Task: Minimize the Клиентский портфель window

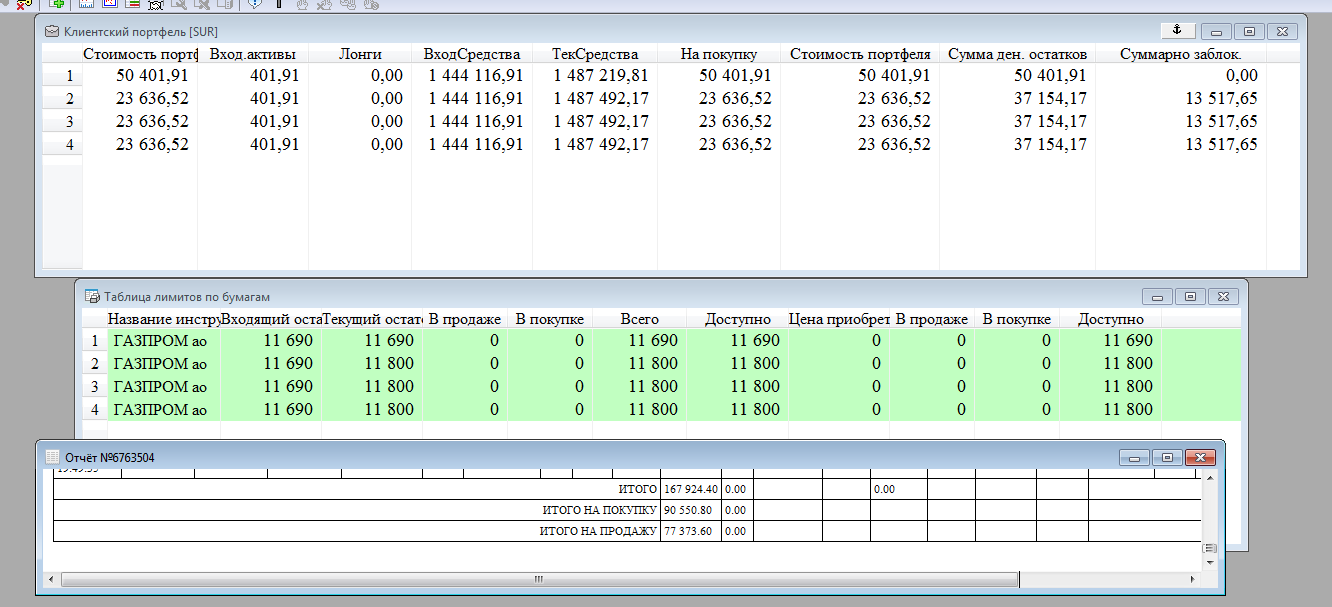Action: [1215, 31]
